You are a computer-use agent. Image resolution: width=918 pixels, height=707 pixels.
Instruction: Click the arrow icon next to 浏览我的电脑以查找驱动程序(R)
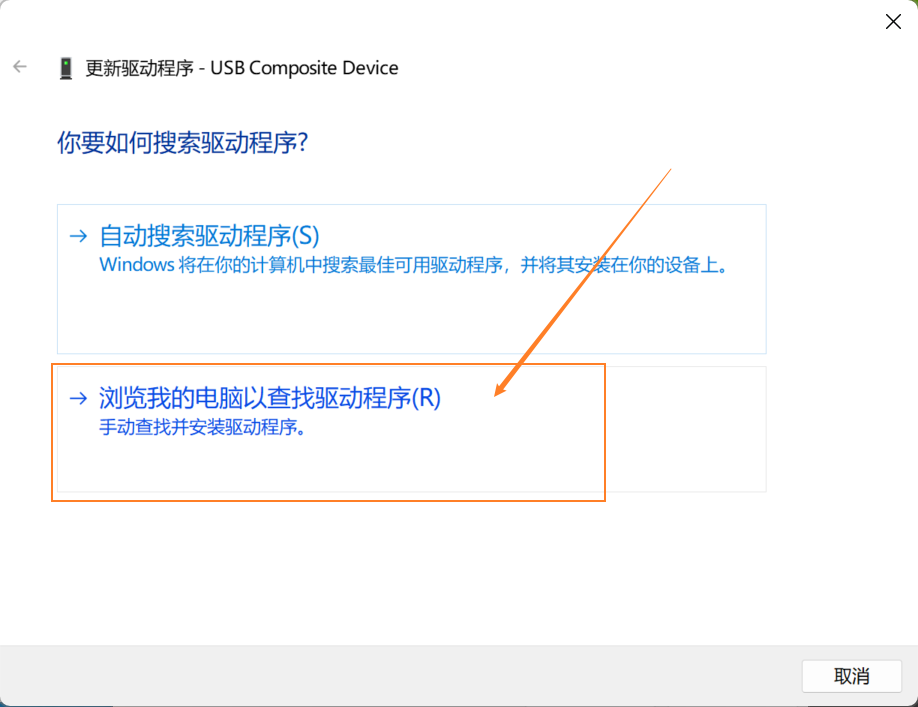click(78, 399)
